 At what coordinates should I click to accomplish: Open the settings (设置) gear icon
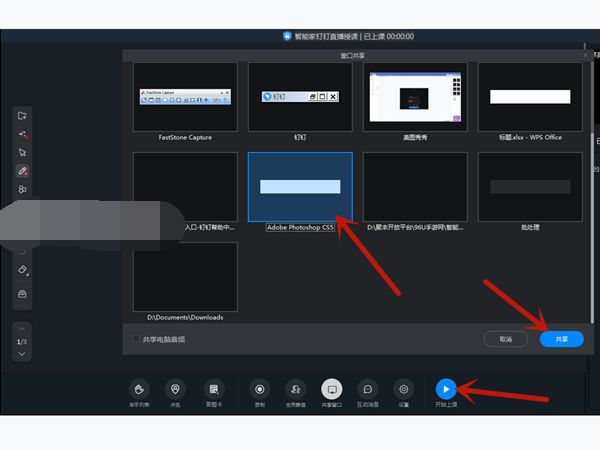click(x=403, y=389)
